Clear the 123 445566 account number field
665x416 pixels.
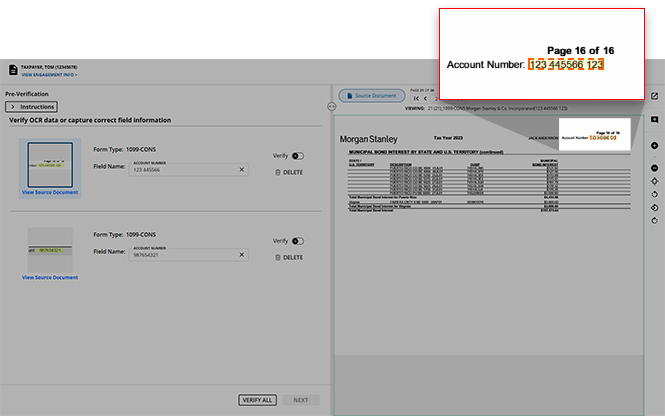242,170
